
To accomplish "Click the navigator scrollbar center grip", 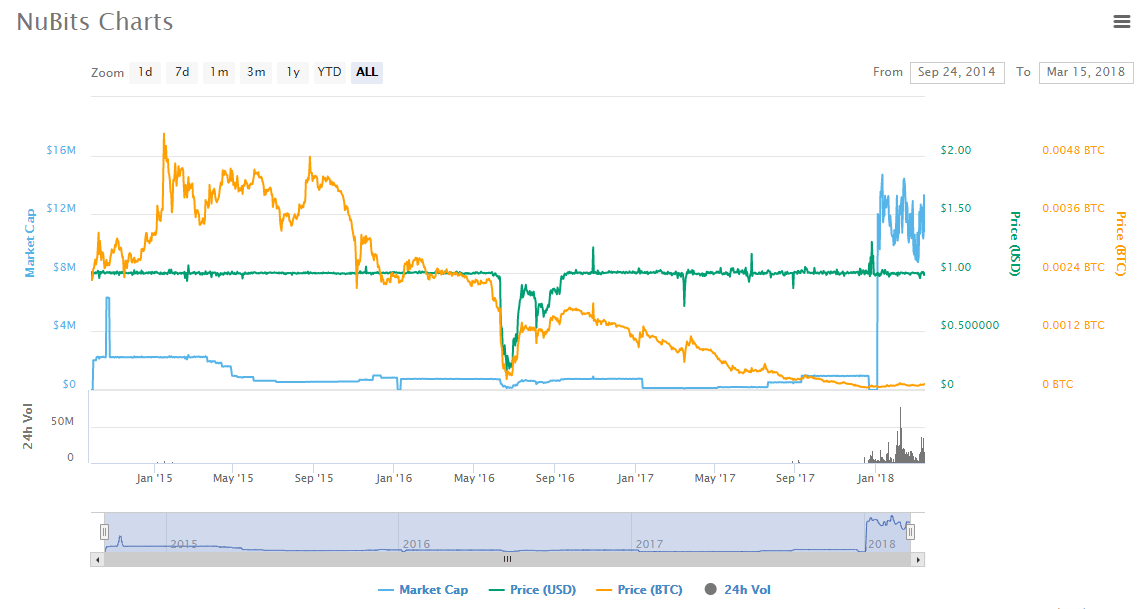I will [507, 560].
